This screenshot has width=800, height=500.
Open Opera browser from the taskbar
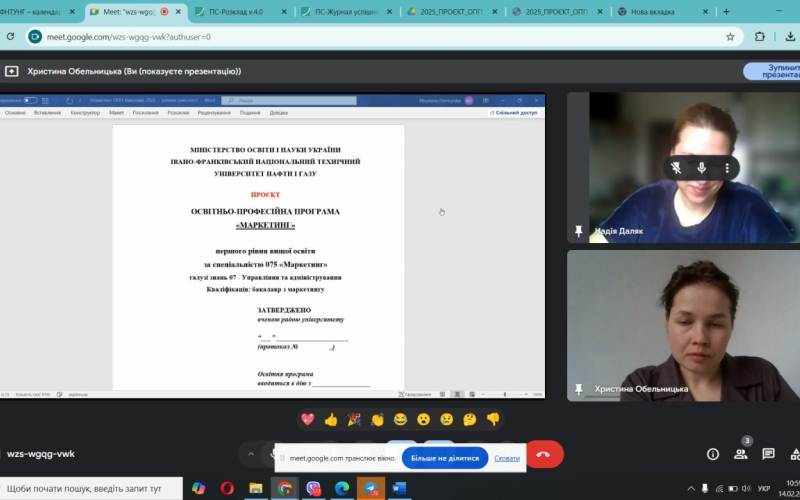[x=227, y=489]
